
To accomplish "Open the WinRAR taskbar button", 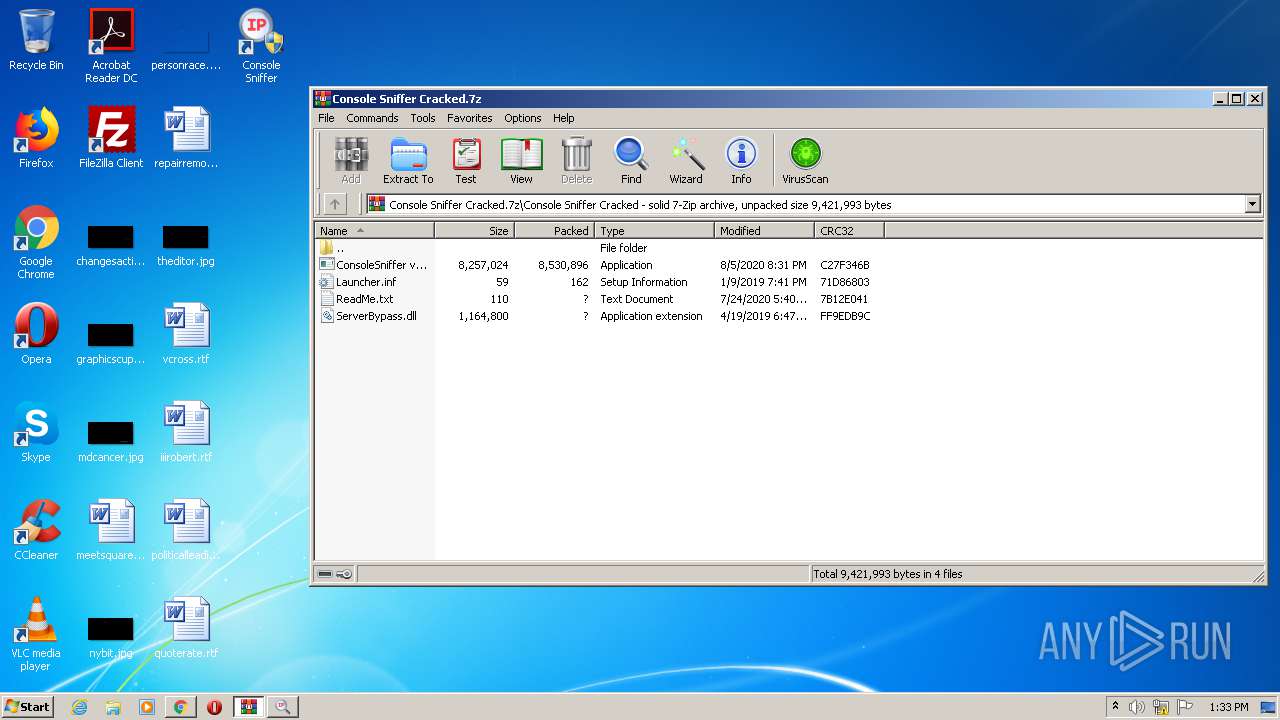I will tap(248, 707).
